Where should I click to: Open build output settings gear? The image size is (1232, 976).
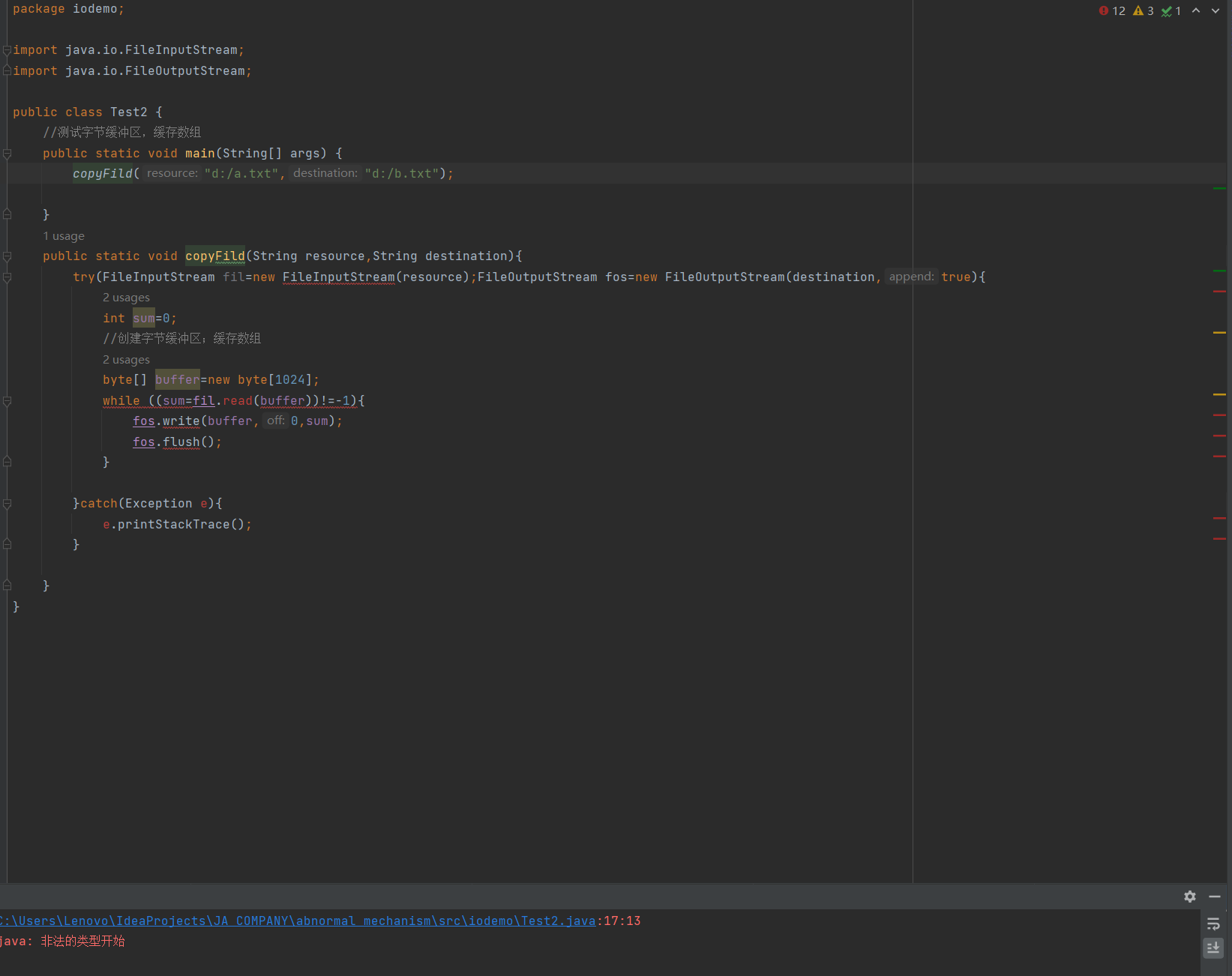tap(1190, 897)
